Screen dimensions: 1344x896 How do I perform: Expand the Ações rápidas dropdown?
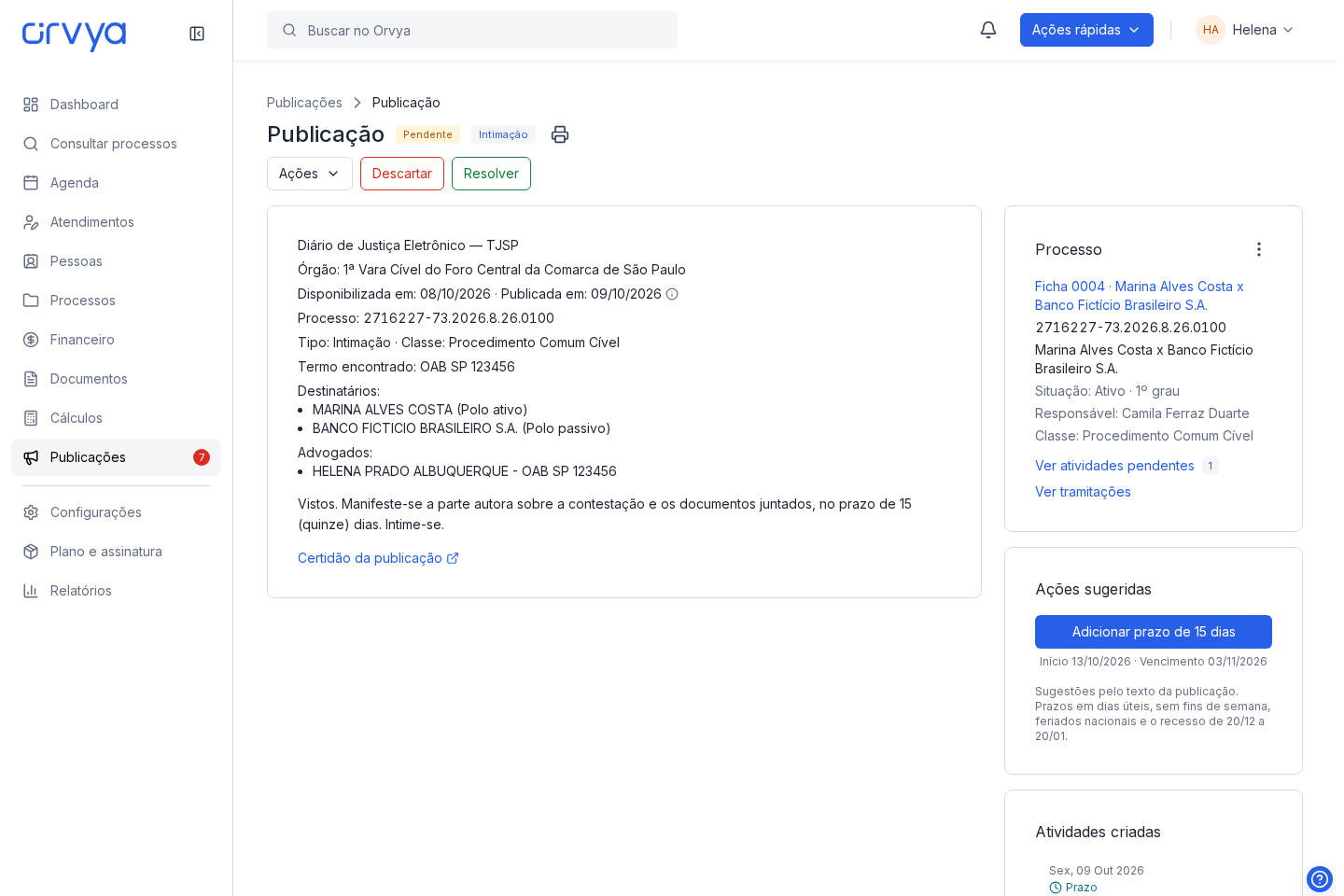tap(1086, 30)
